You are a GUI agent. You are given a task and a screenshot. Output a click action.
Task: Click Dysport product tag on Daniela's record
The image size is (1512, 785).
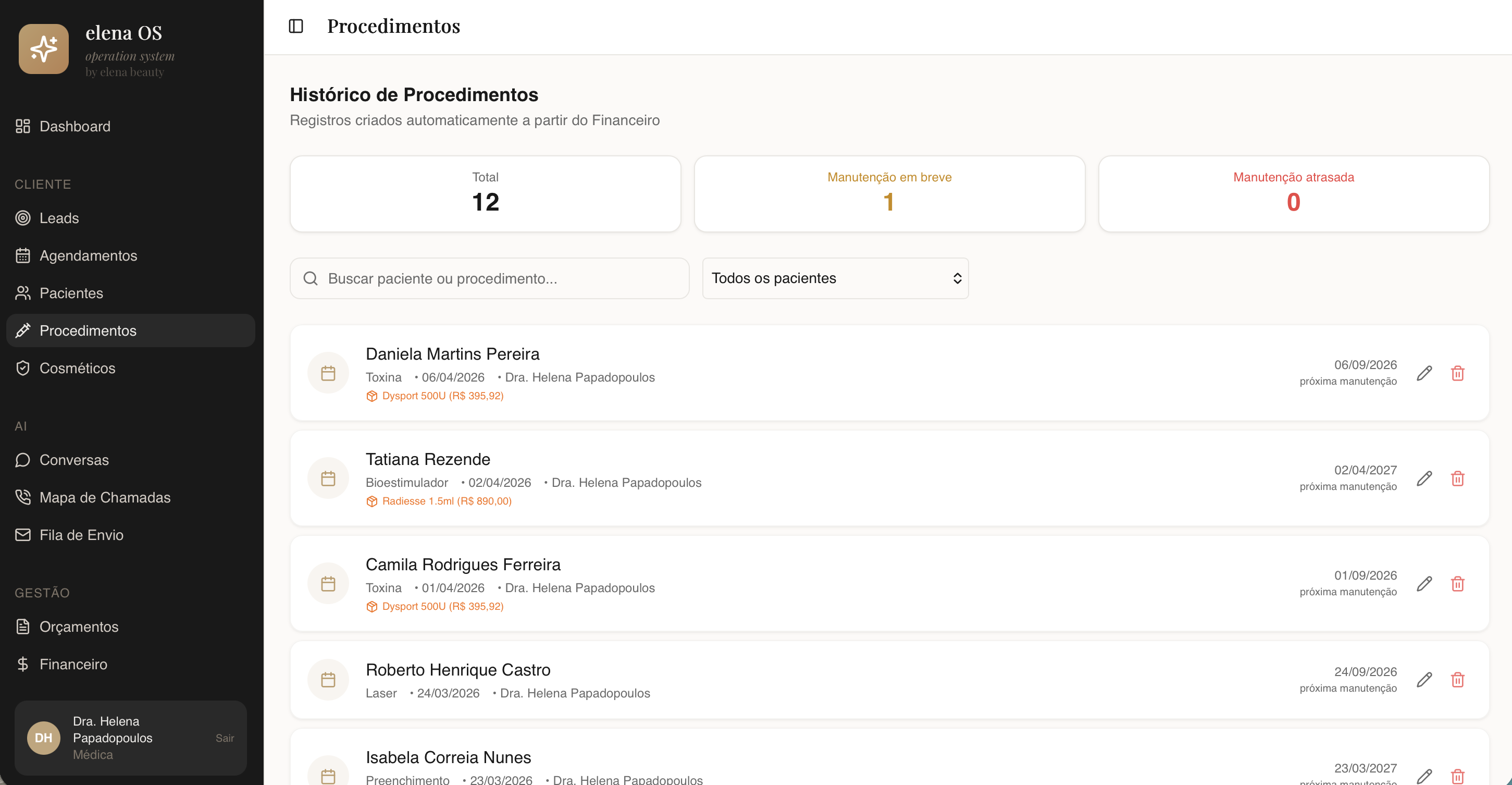[435, 396]
